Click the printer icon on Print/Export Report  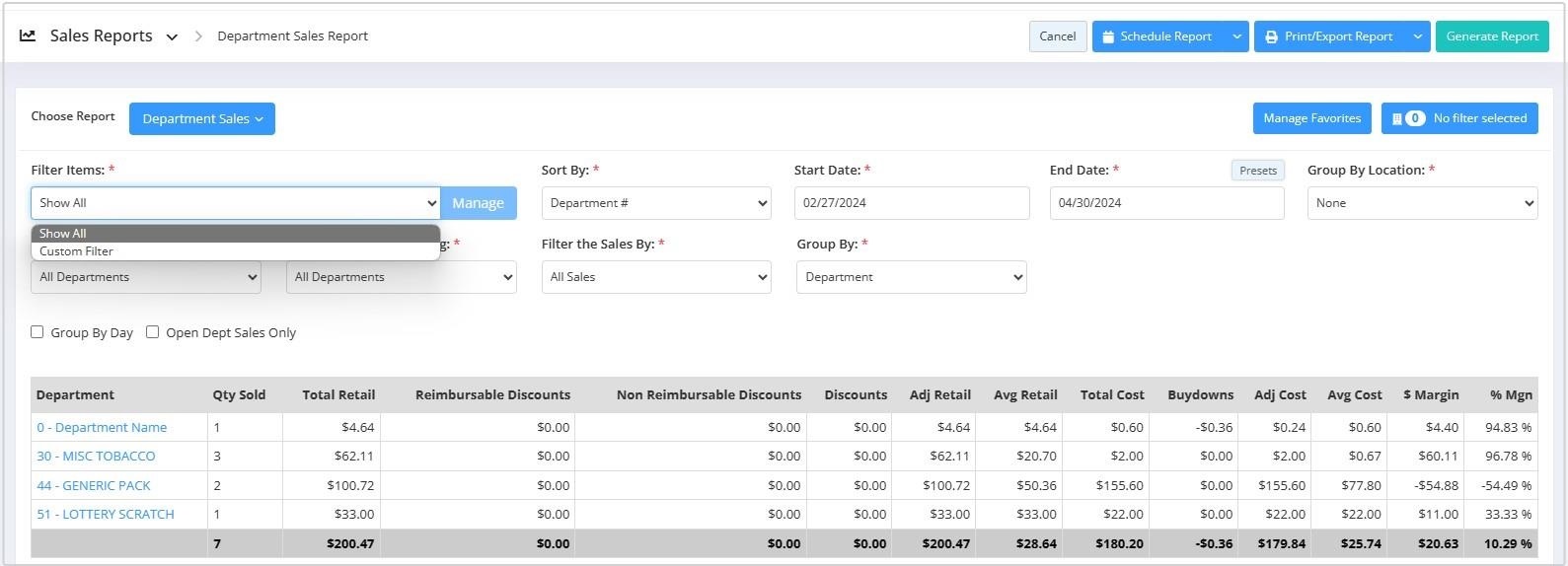pos(1272,36)
